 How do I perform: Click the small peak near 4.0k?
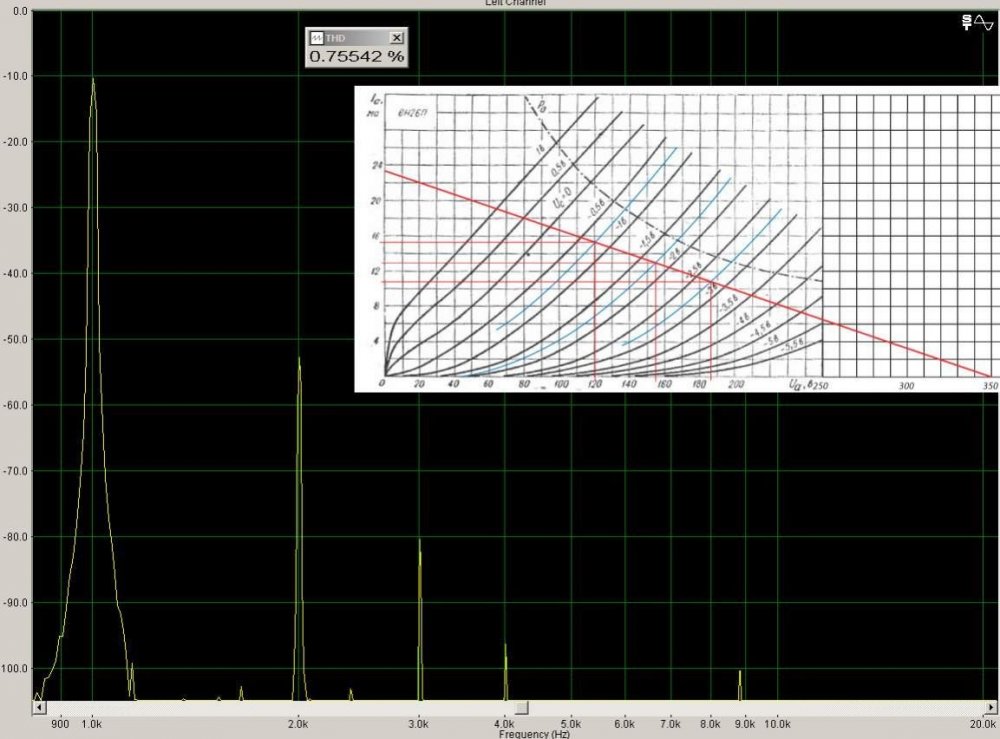click(505, 647)
